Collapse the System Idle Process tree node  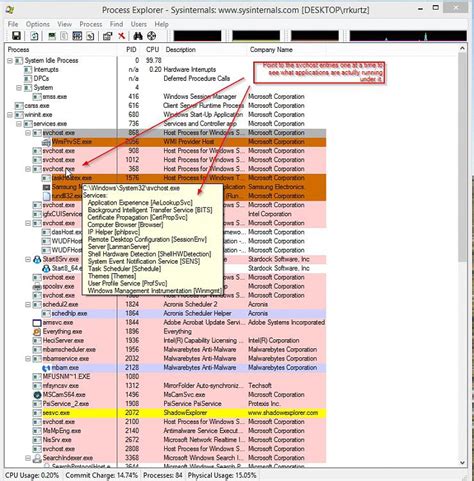pos(10,61)
